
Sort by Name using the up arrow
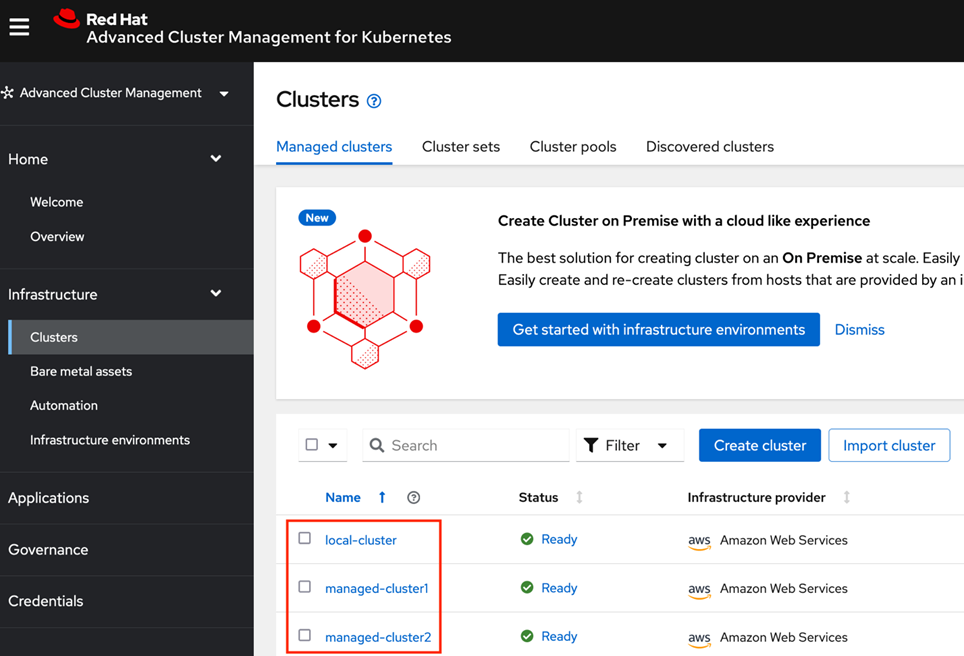pos(382,497)
